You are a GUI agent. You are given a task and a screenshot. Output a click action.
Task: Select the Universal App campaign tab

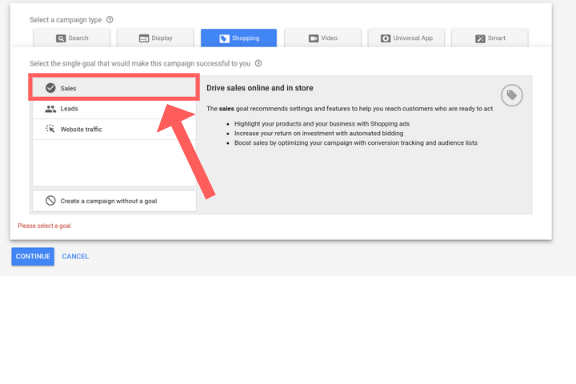tap(406, 38)
